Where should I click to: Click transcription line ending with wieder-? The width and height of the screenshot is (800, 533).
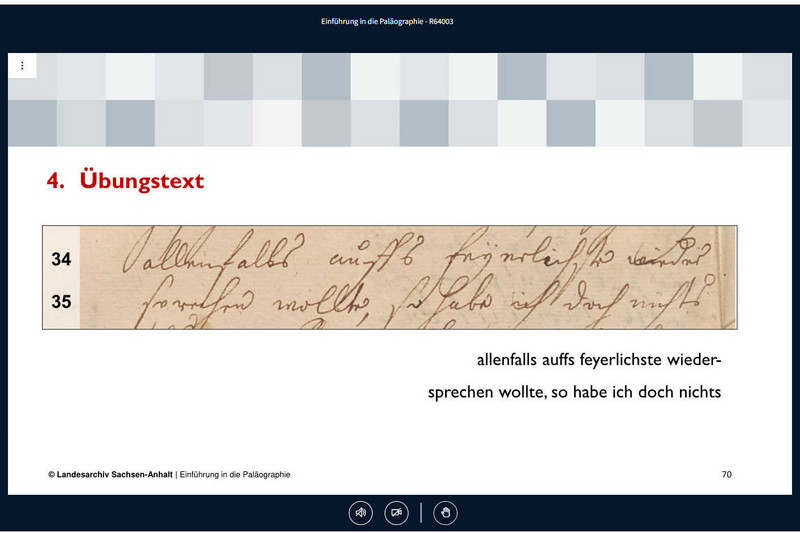(x=598, y=359)
